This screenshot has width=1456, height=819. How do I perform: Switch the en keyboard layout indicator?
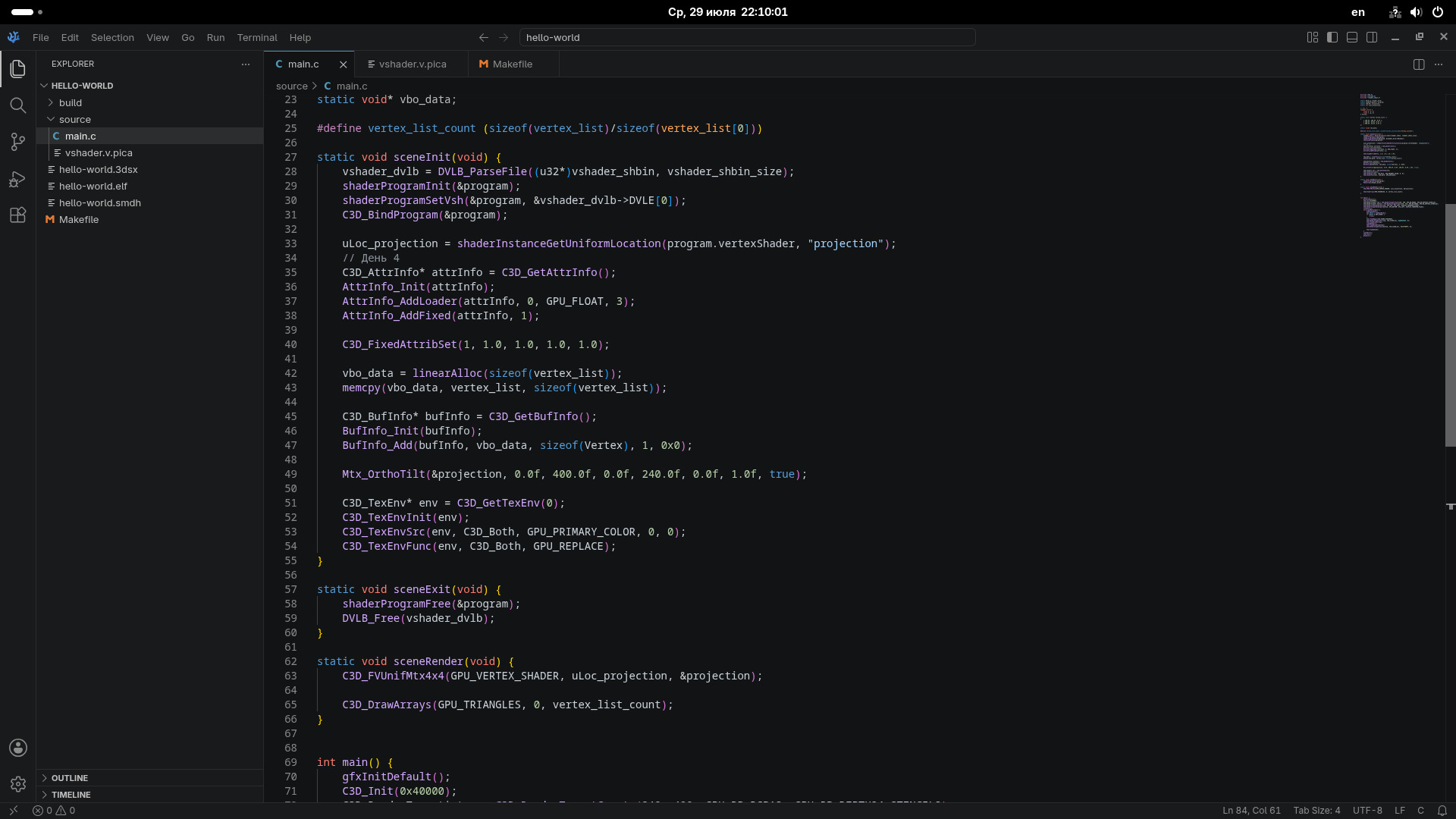click(x=1358, y=12)
